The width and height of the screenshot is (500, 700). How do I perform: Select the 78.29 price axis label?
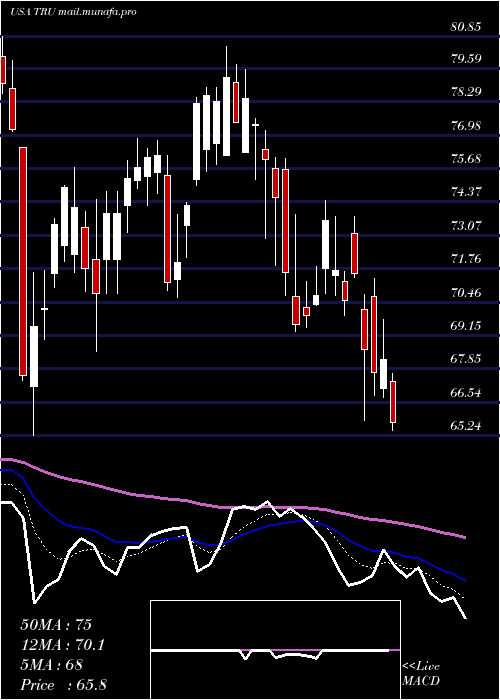click(466, 92)
